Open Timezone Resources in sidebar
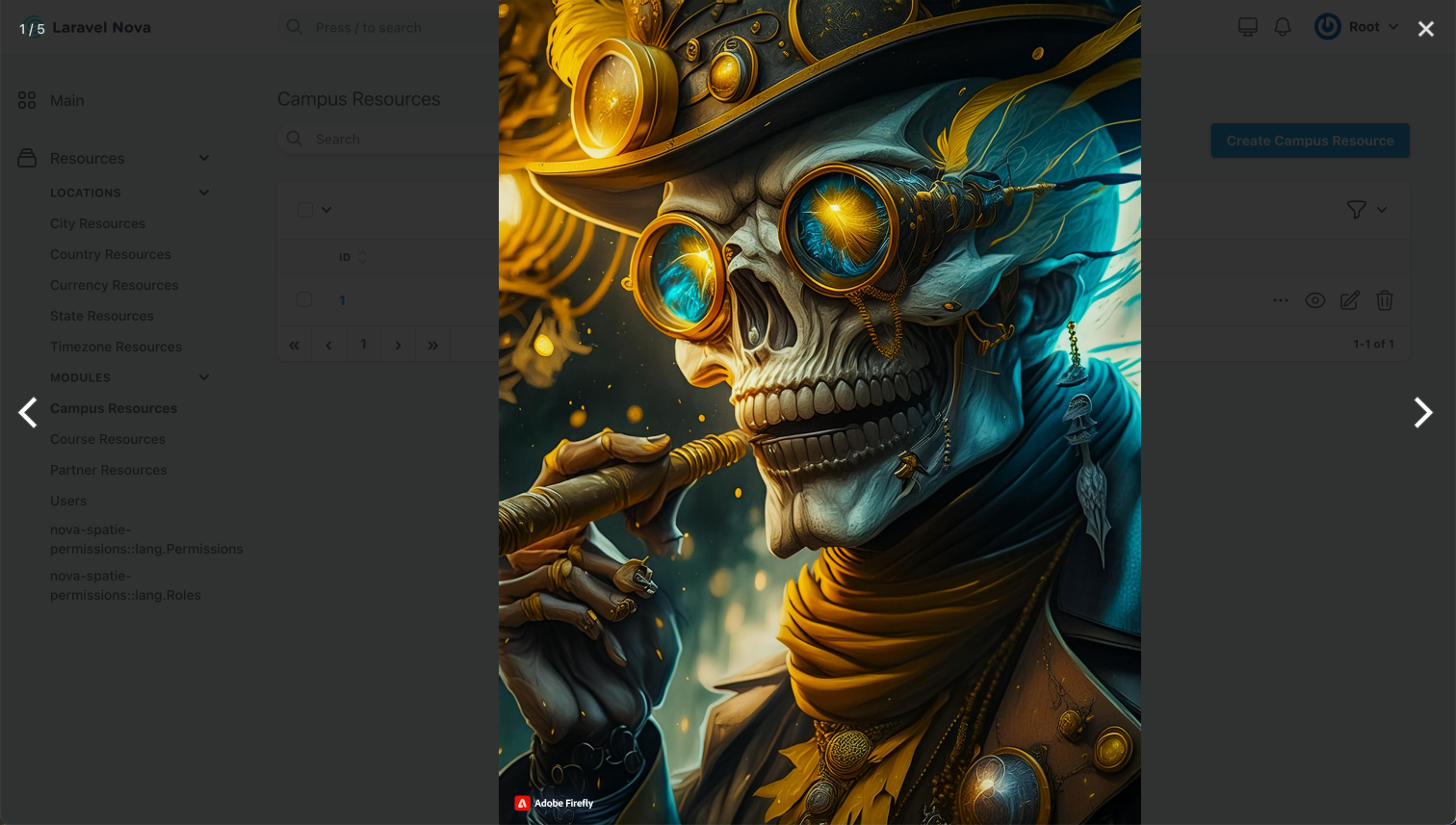This screenshot has width=1456, height=825. point(116,347)
